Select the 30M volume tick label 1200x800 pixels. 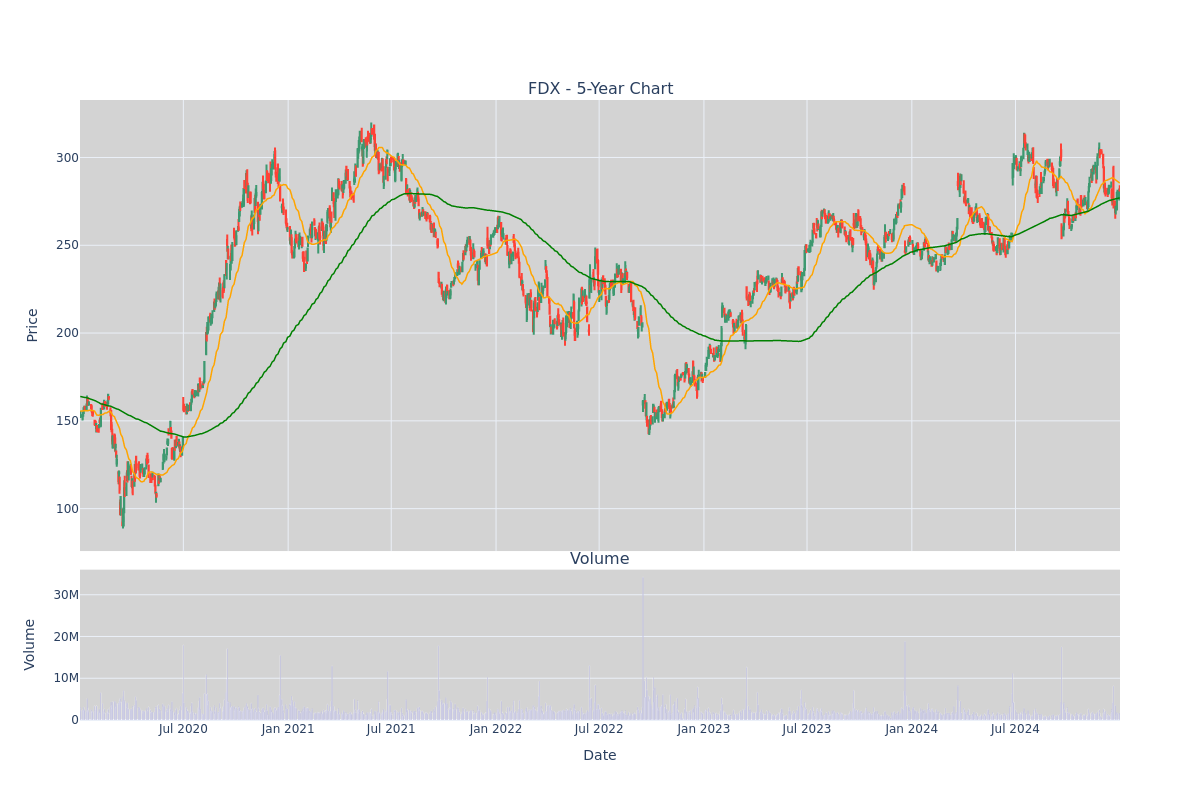pyautogui.click(x=66, y=595)
